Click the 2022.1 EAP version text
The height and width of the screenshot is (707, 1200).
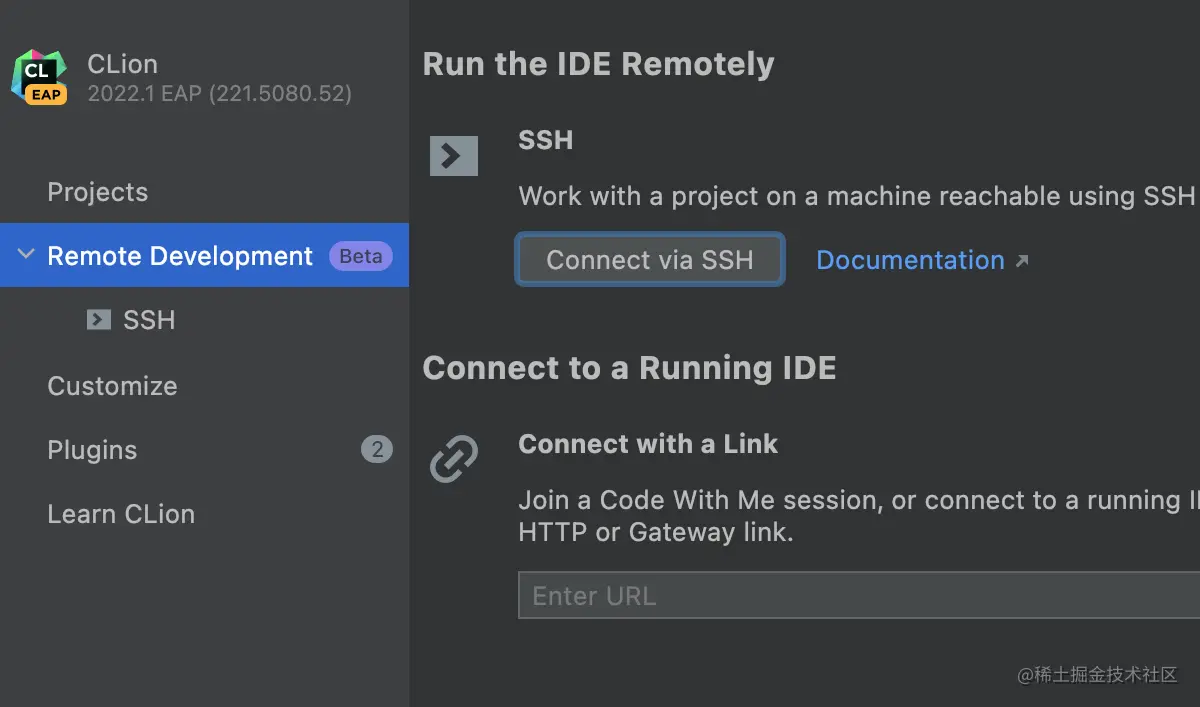pos(220,94)
